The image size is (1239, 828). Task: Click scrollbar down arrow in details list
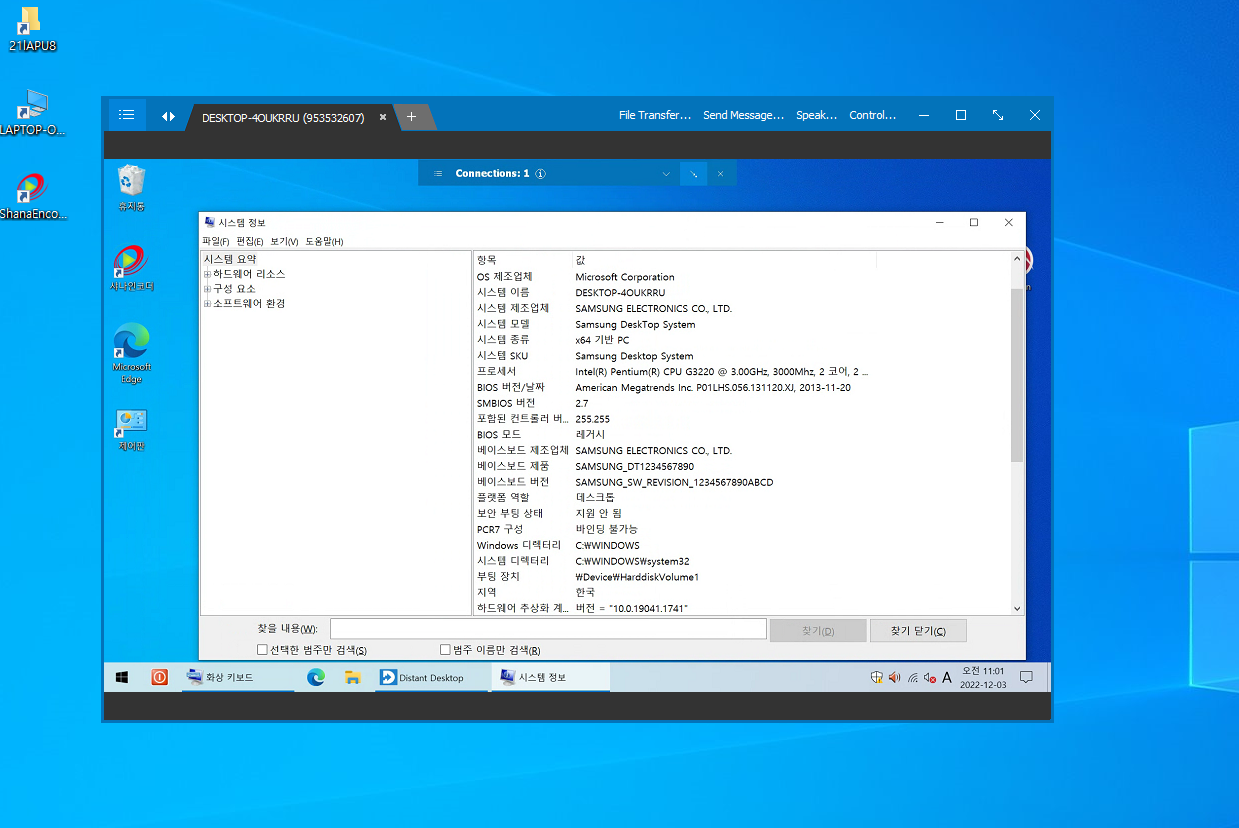tap(1017, 608)
